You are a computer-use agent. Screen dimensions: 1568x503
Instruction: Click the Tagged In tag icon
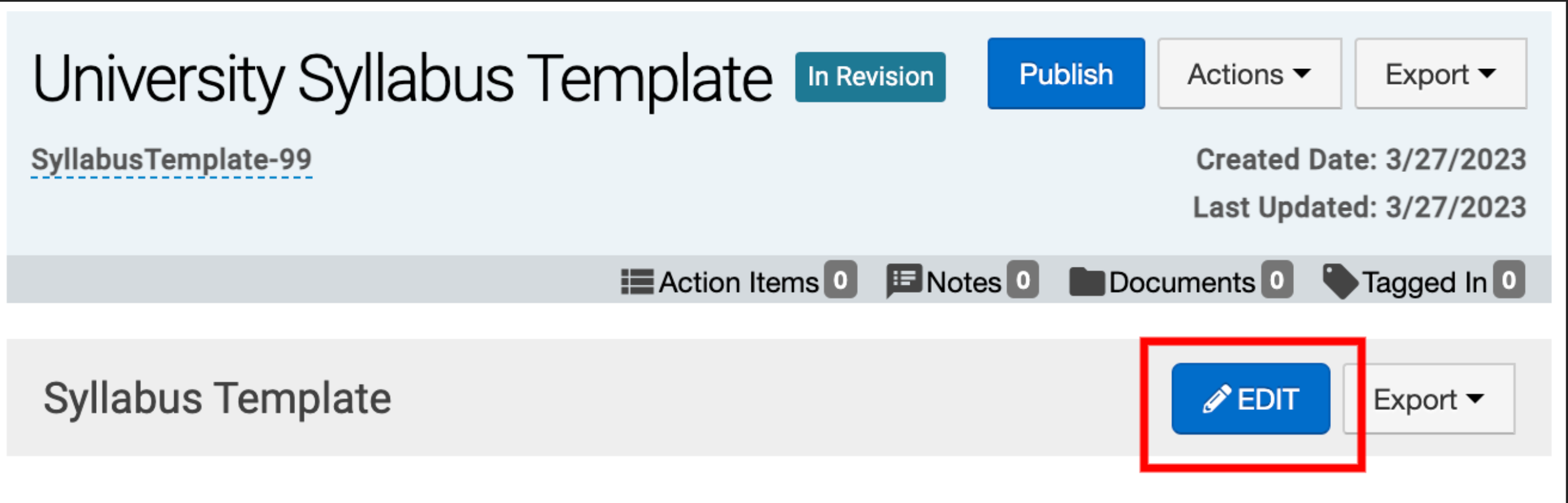[x=1340, y=282]
